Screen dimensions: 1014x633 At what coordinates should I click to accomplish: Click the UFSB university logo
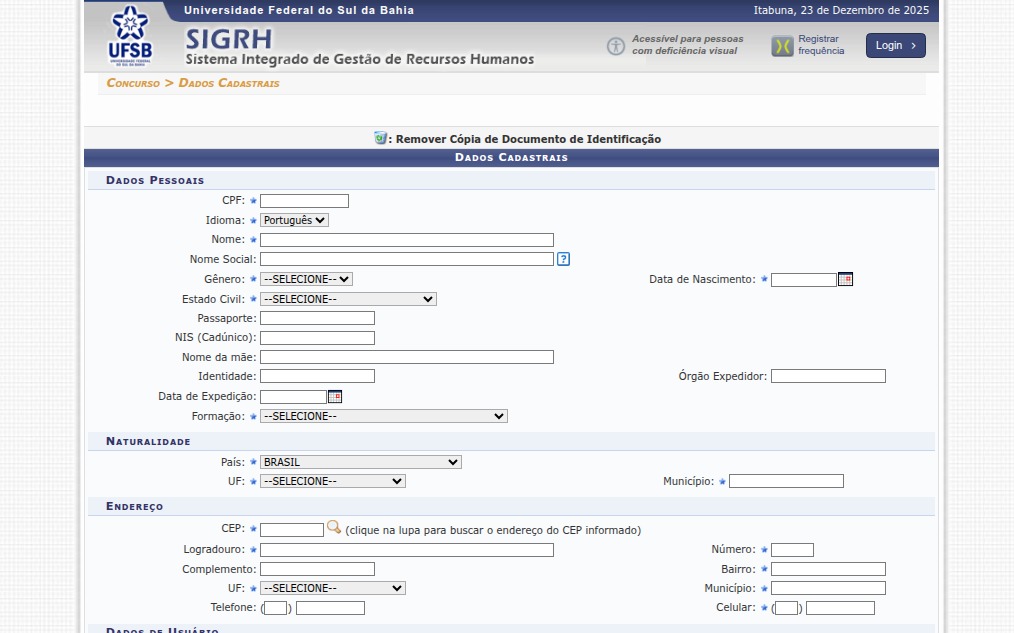(x=130, y=36)
